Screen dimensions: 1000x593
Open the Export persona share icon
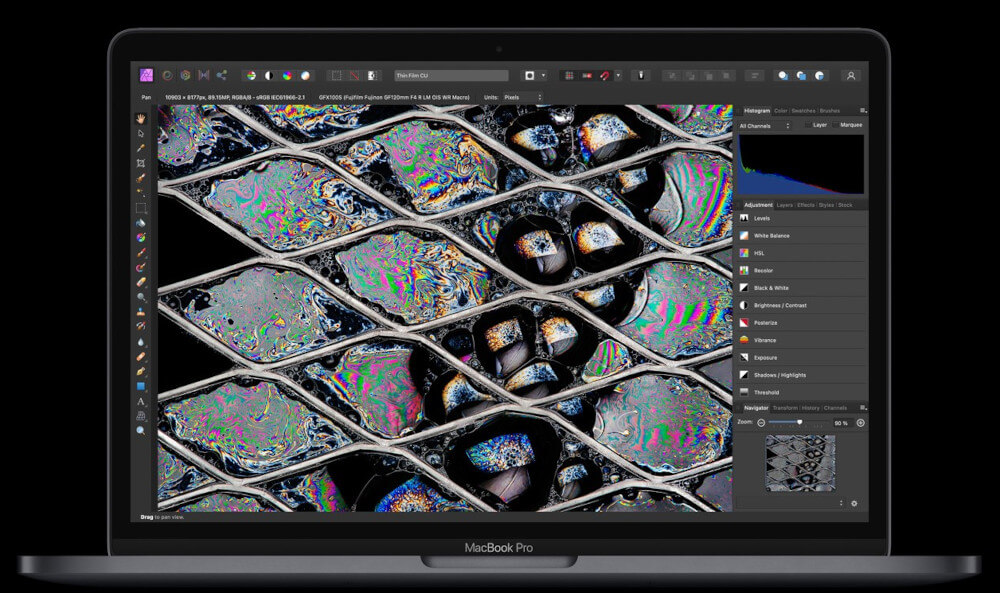point(221,75)
